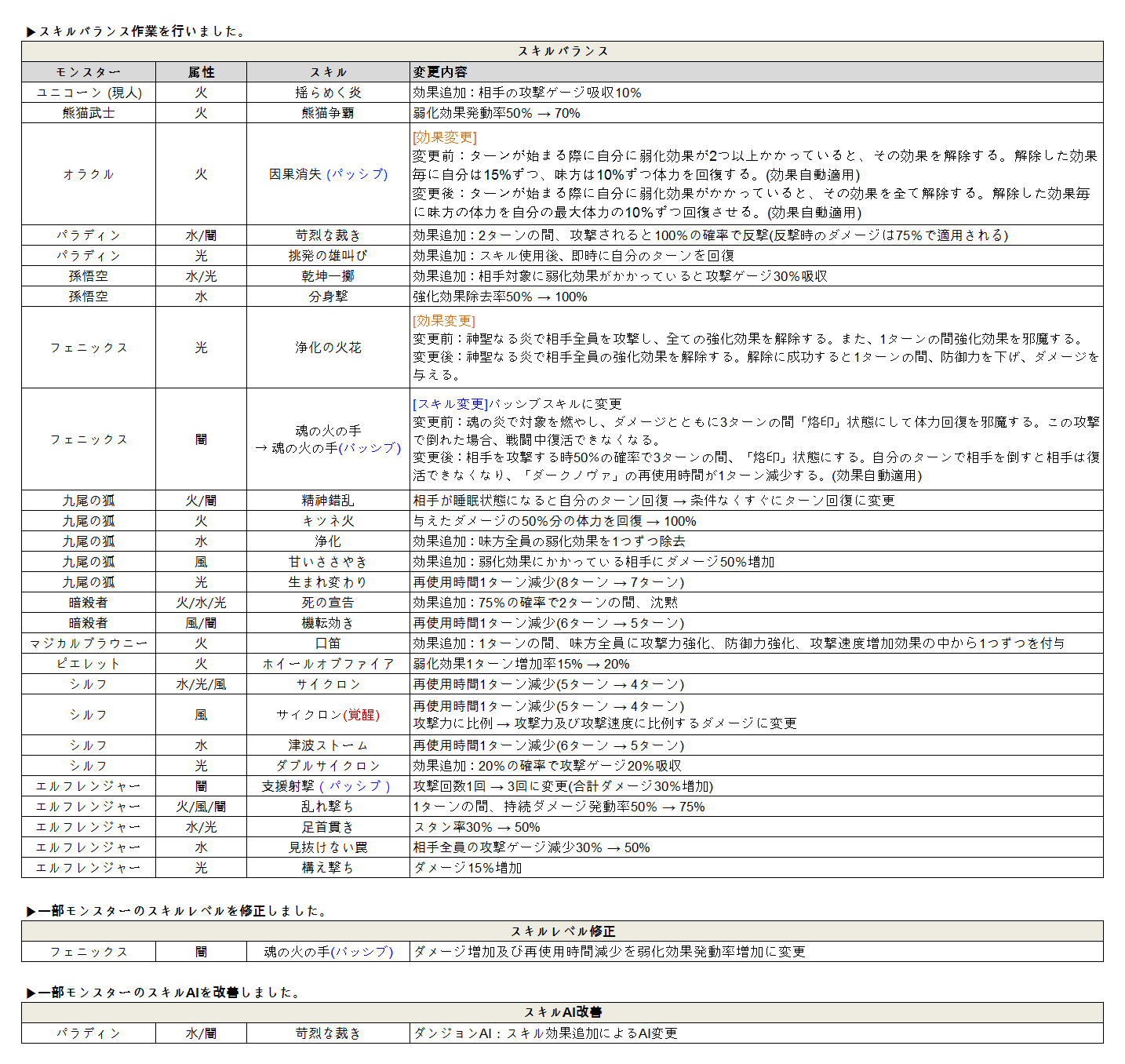
Task: Click the スキルバランス table title header
Action: tap(562, 51)
